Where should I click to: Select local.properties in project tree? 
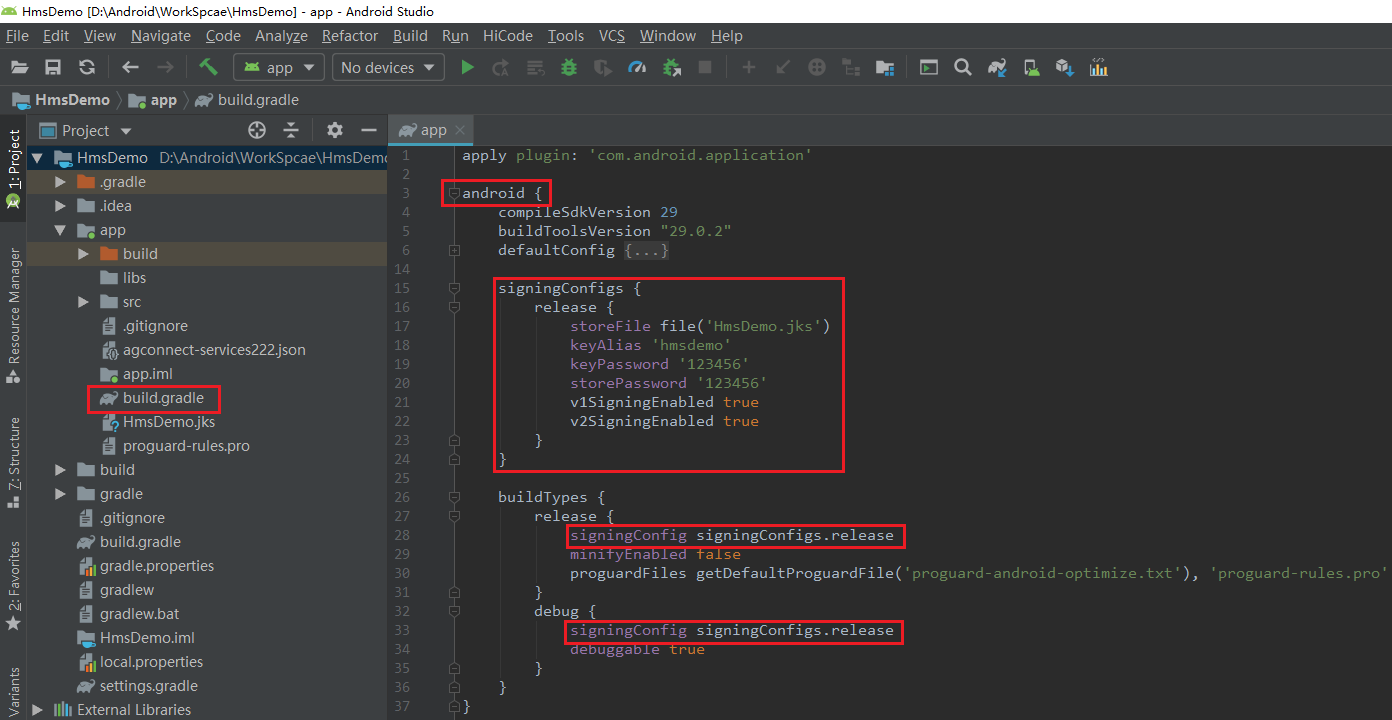tap(151, 662)
